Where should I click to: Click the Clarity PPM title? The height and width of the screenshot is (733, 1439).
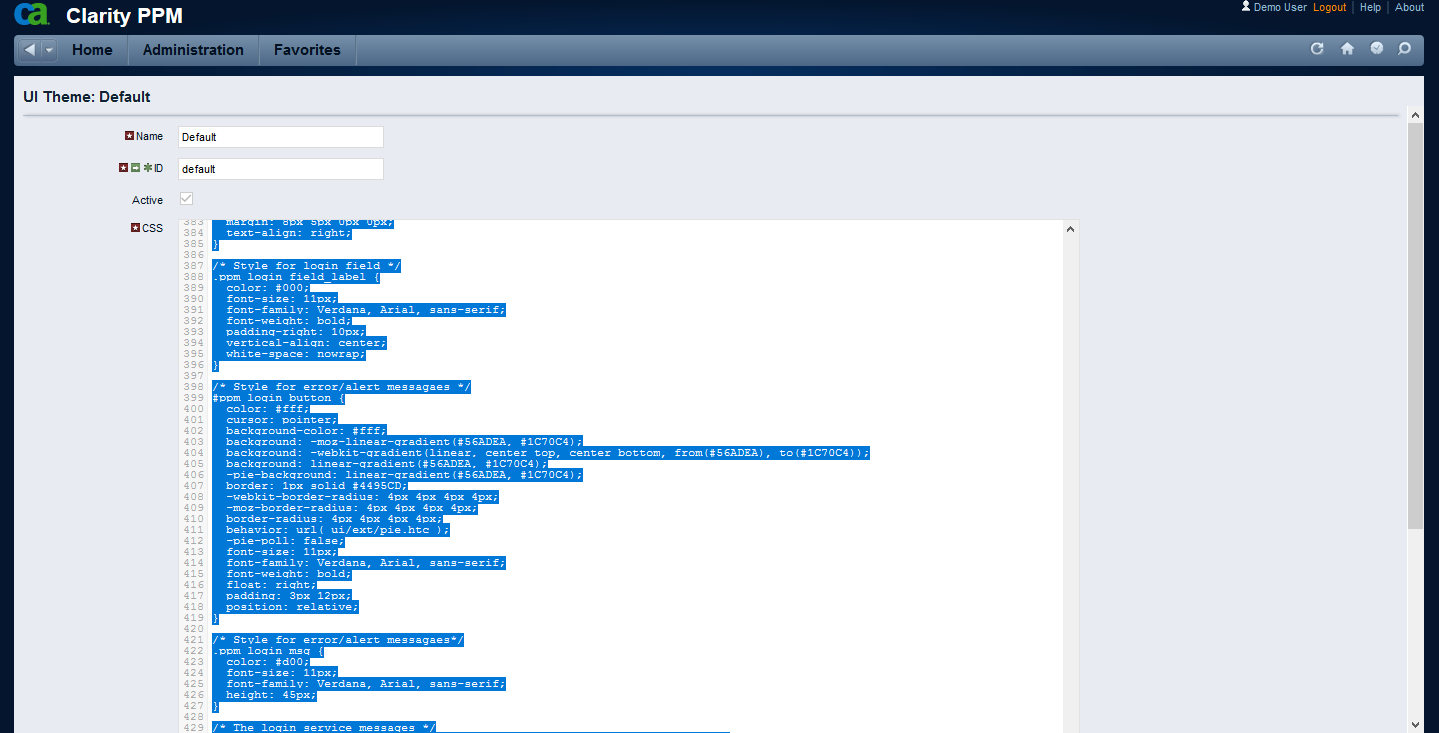124,16
